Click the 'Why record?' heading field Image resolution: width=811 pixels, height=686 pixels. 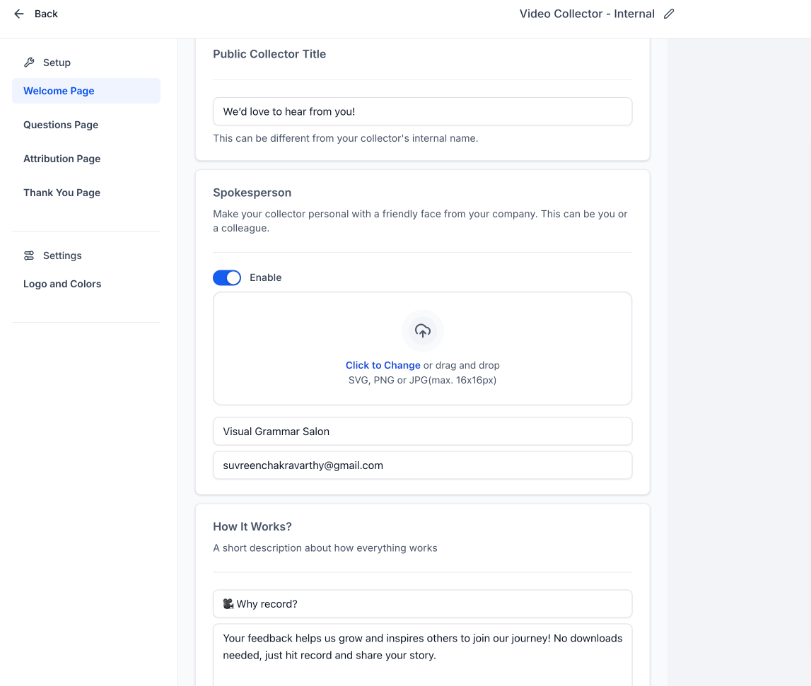430,604
